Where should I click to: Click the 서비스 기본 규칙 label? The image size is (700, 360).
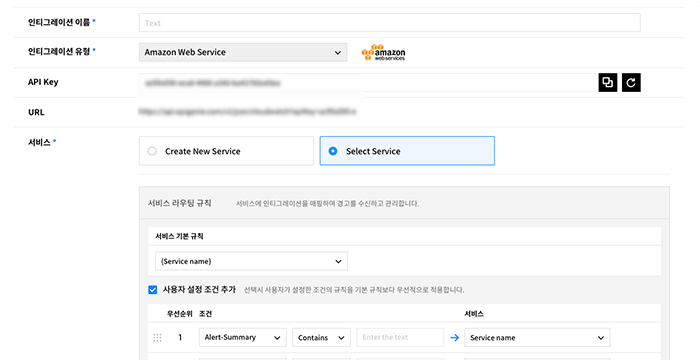pos(179,236)
